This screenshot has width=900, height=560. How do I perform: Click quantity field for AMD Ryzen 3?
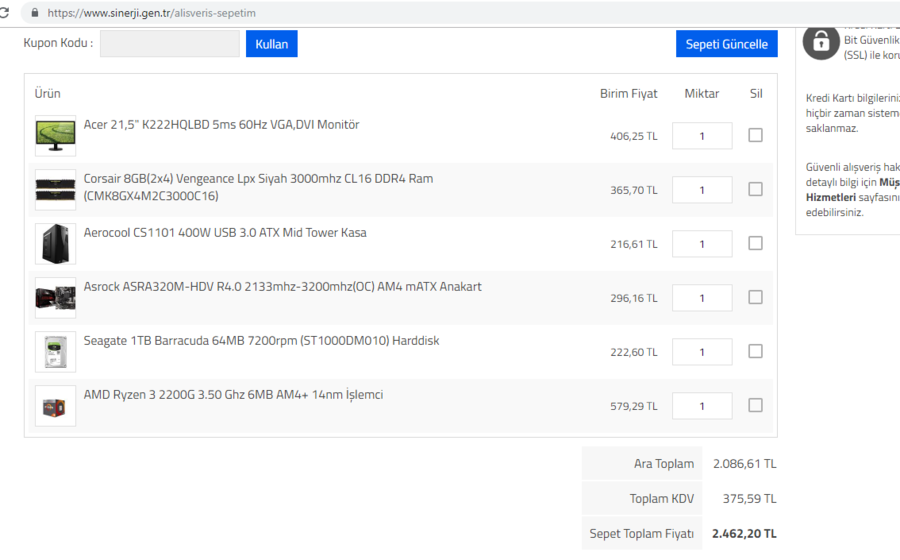point(702,406)
